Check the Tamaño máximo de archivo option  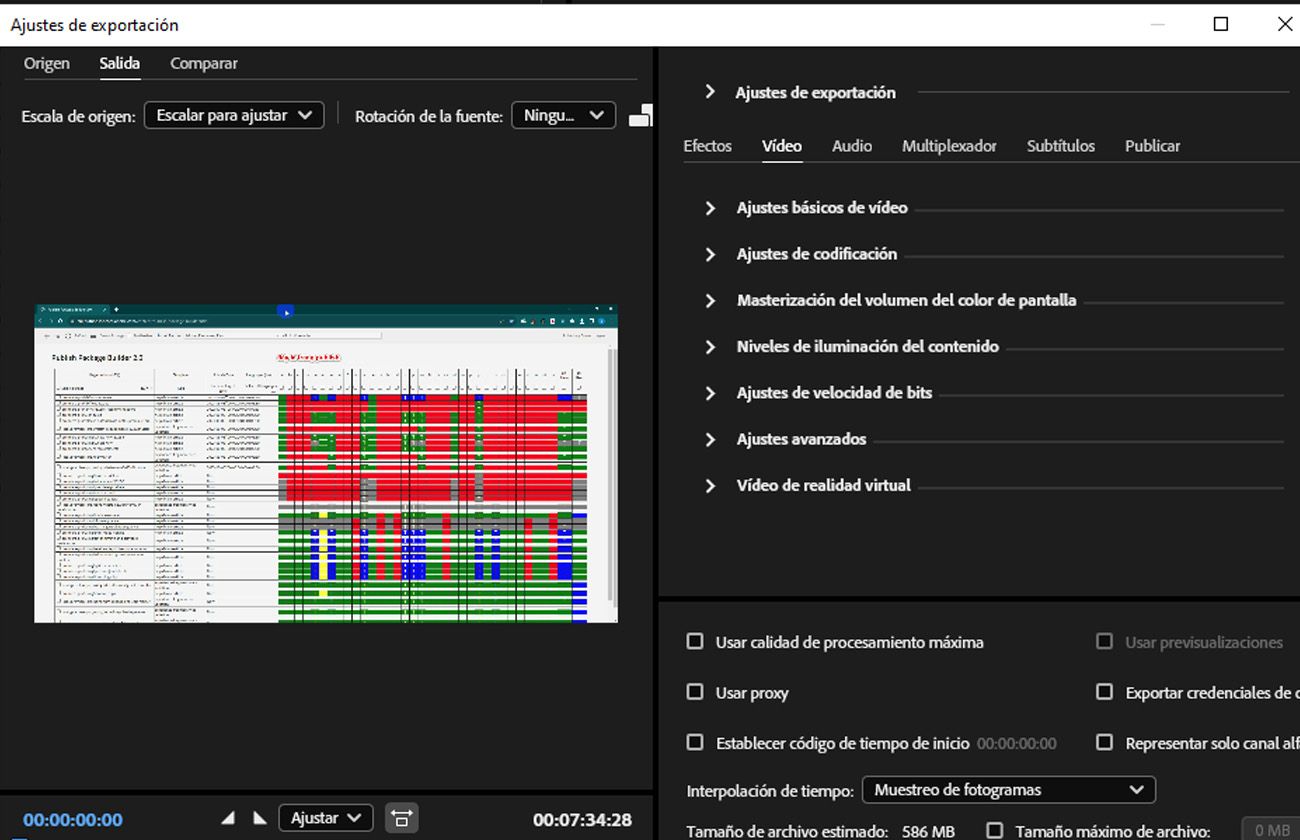point(996,830)
